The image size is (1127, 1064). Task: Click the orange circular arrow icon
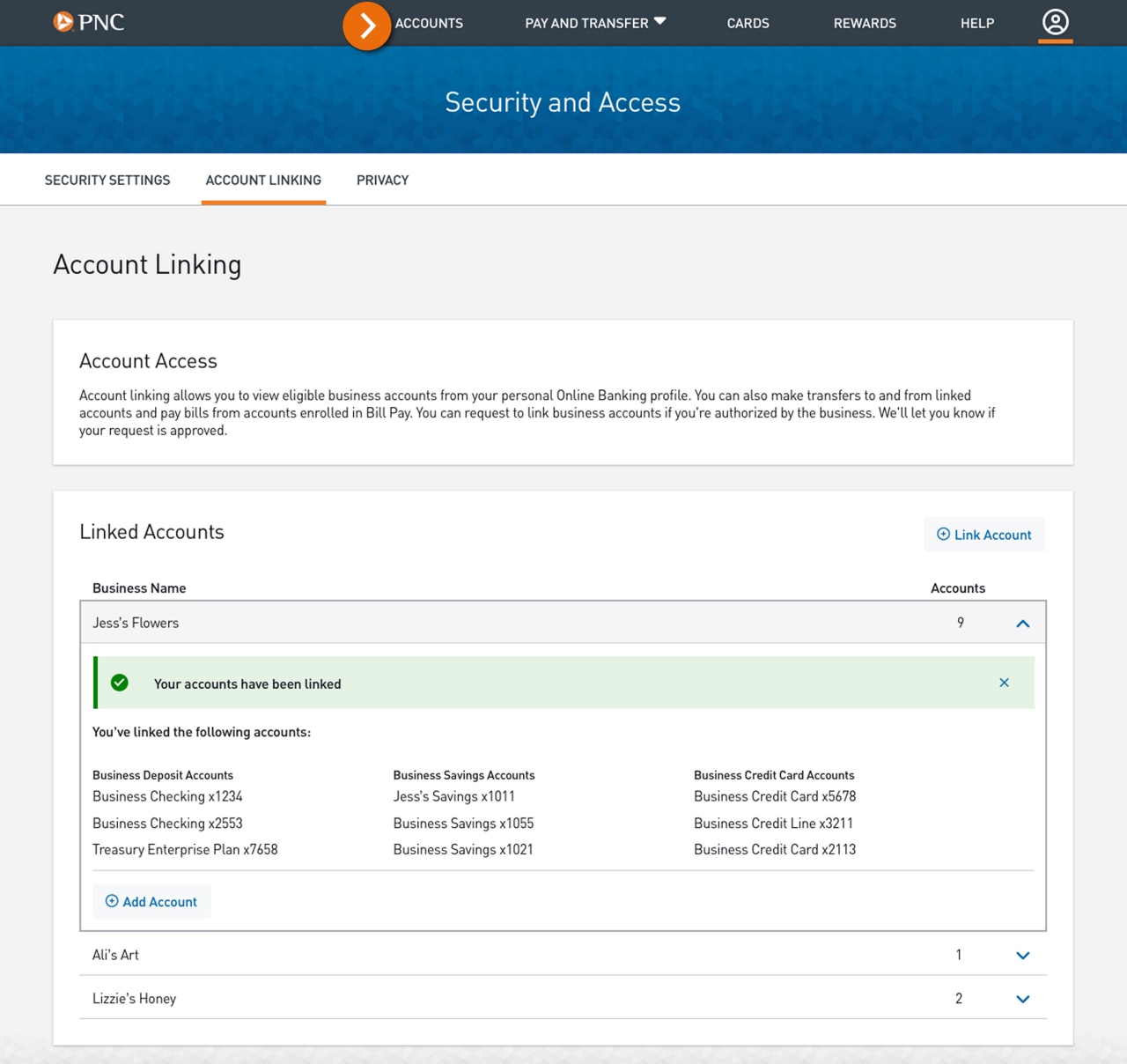[367, 26]
